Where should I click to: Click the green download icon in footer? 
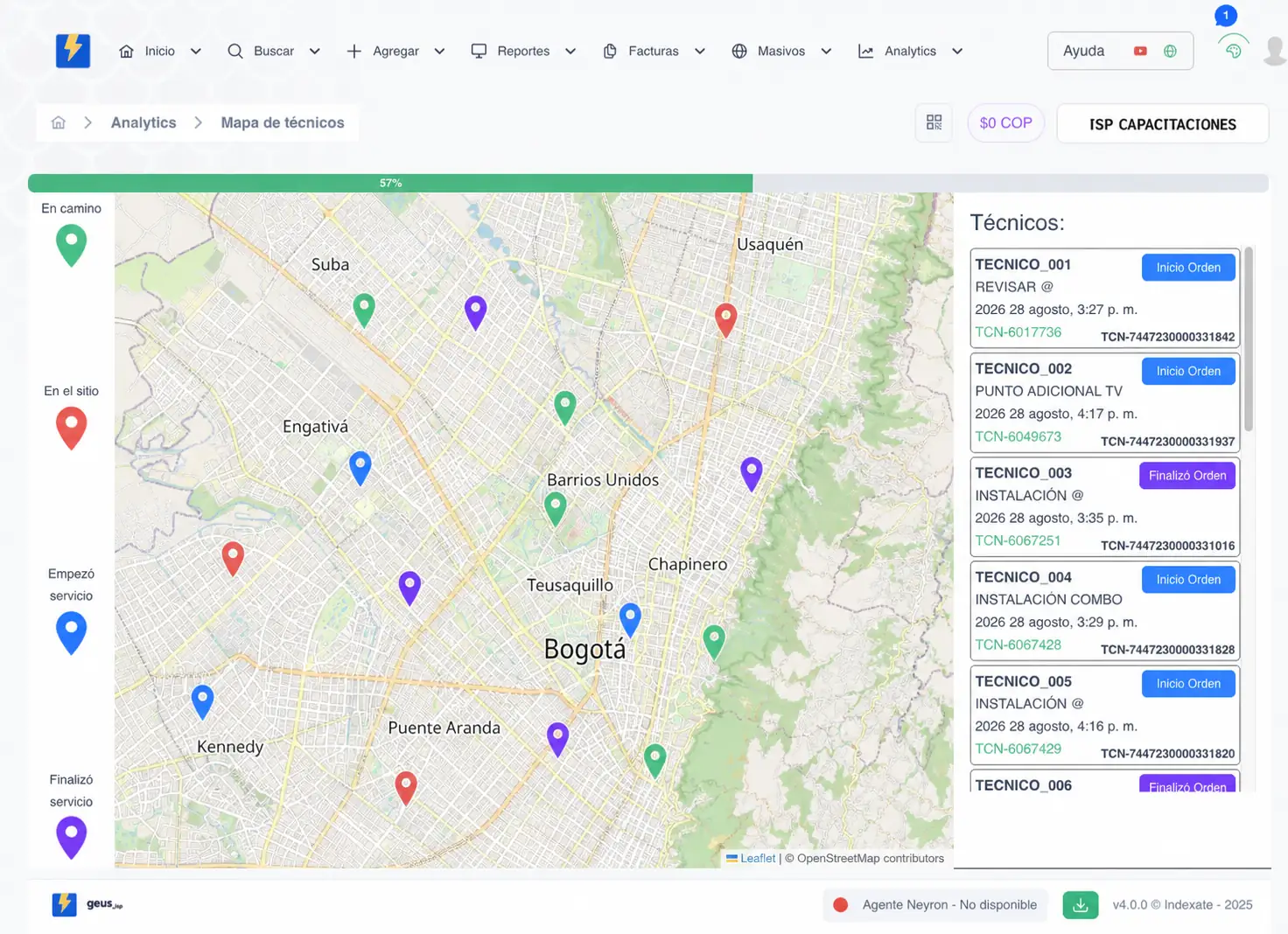1081,905
